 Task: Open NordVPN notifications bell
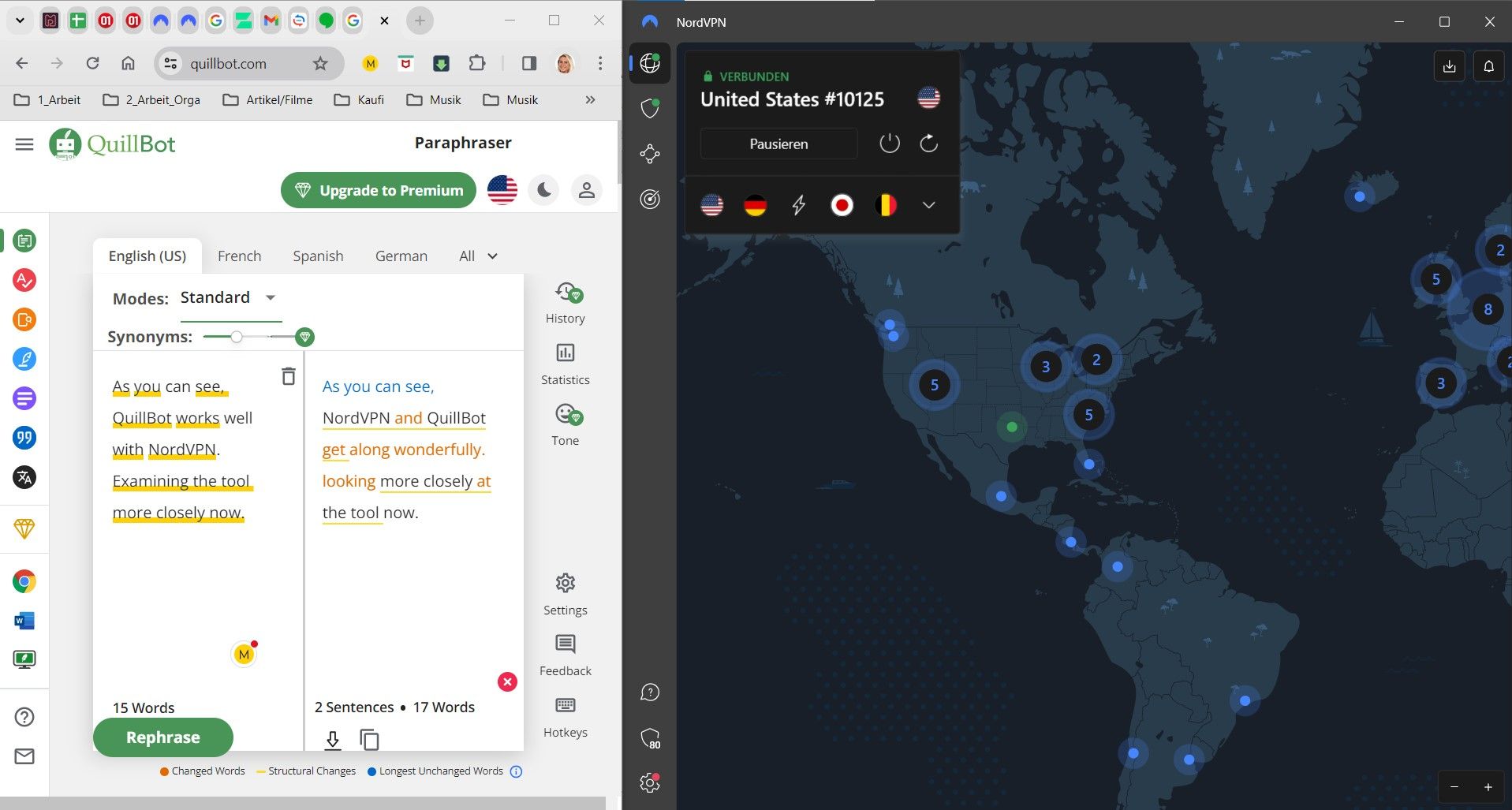pyautogui.click(x=1489, y=67)
